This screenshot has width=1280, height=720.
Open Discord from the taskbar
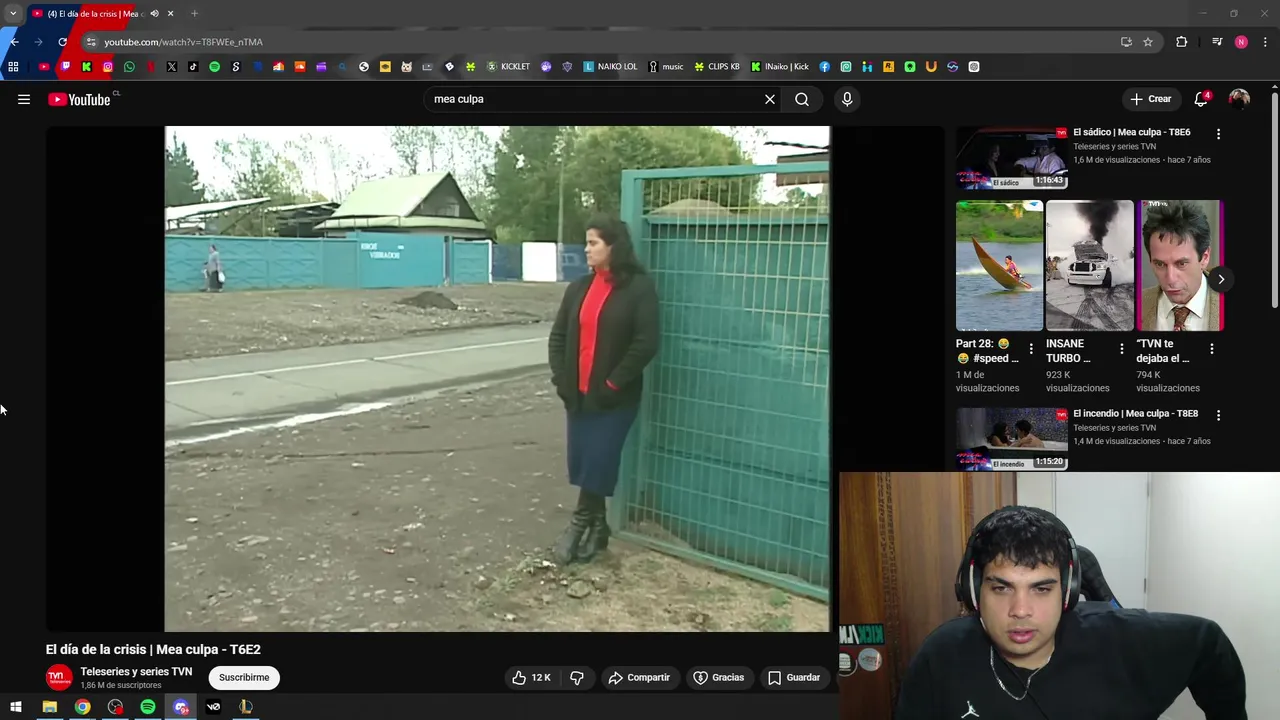click(x=181, y=707)
